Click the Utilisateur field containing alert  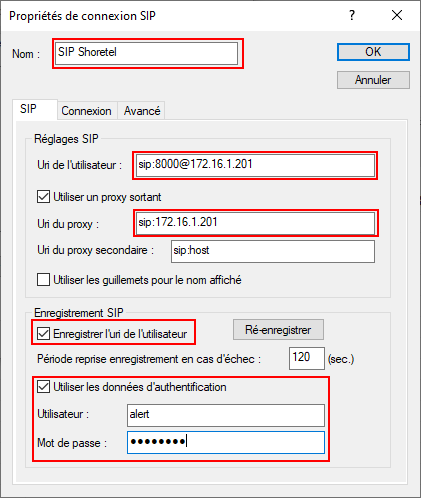[x=226, y=415]
